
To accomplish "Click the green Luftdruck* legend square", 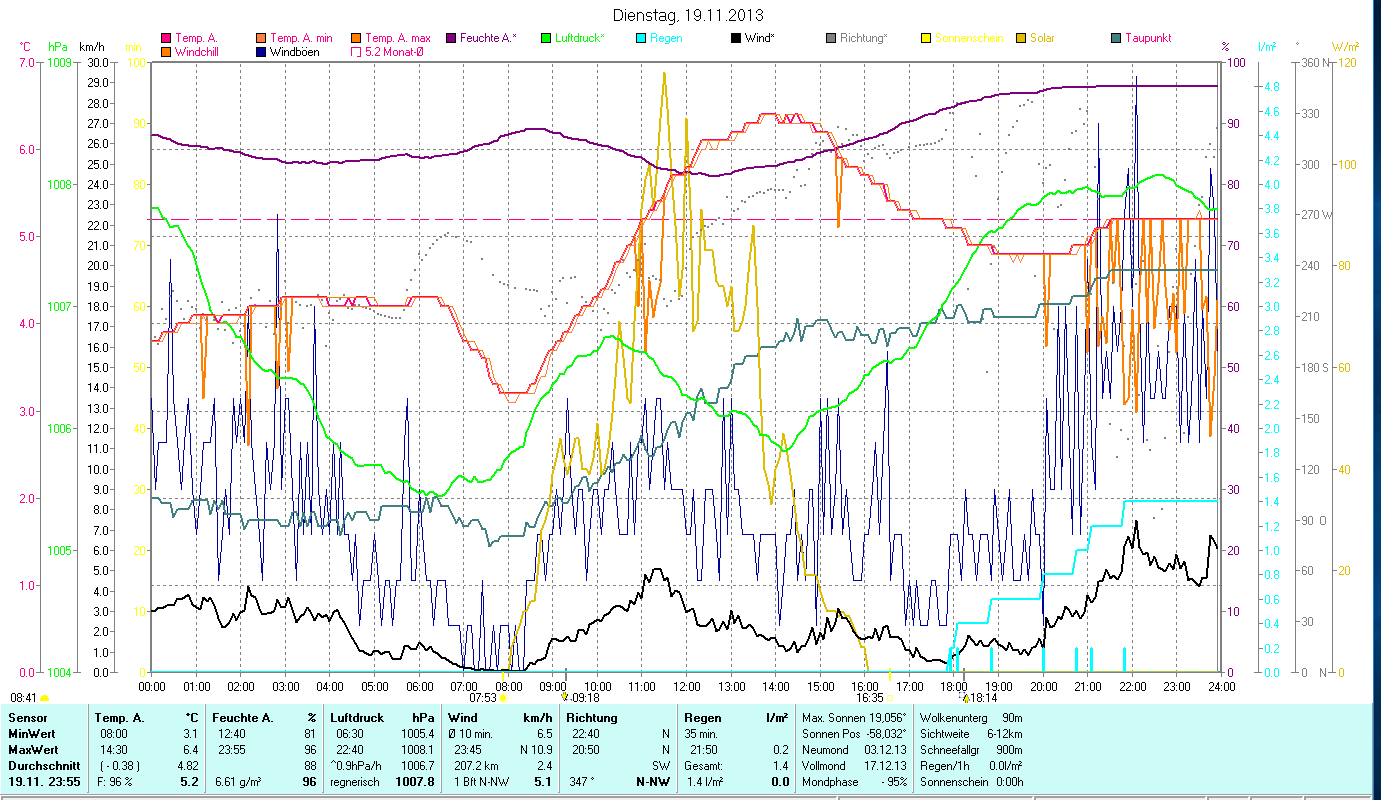I will click(546, 38).
